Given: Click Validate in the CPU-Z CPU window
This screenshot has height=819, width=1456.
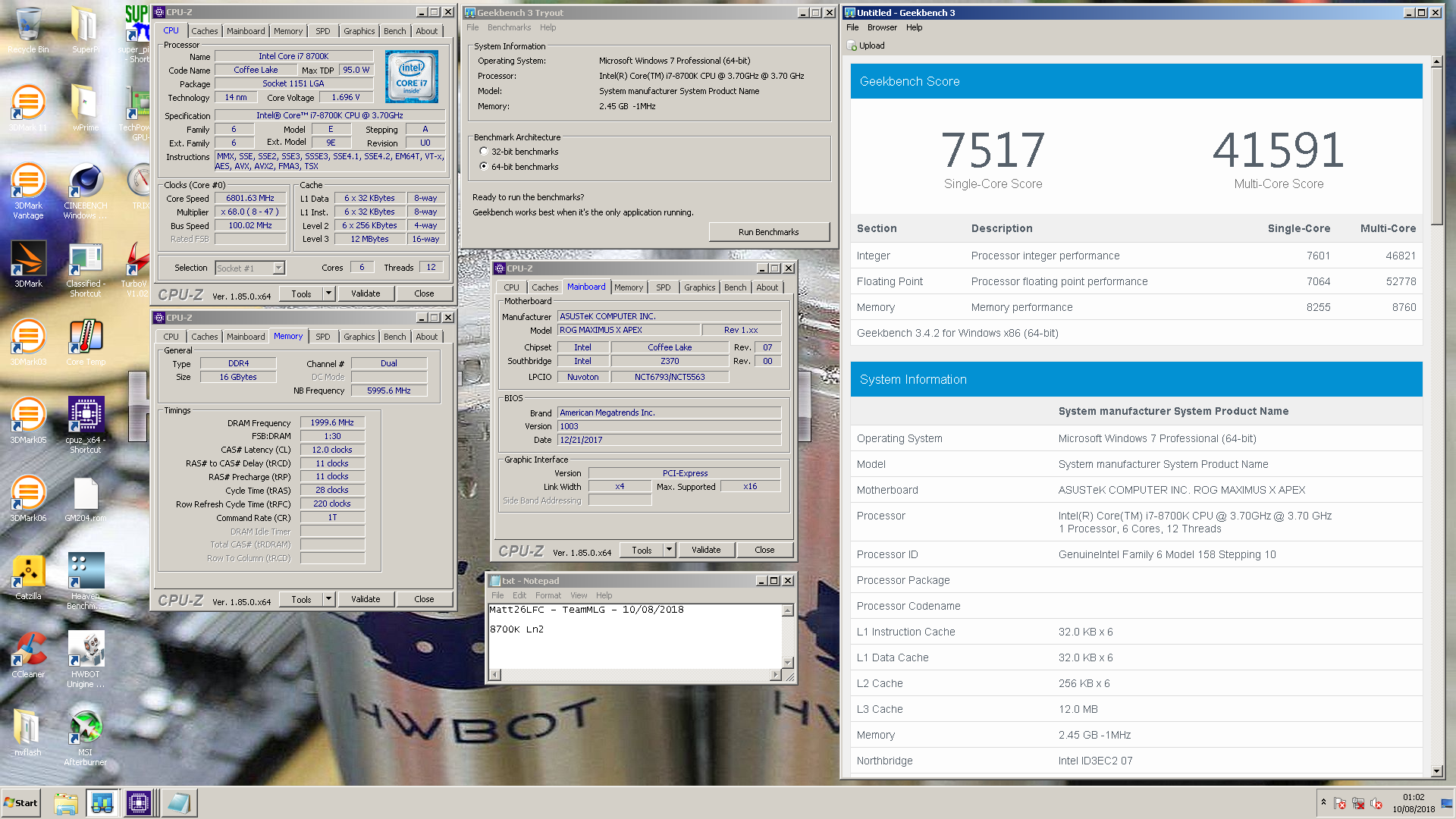Looking at the screenshot, I should [x=366, y=293].
